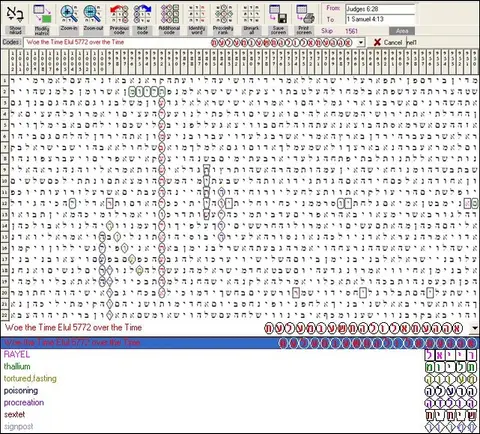Click the From field Judges 6:28

pyautogui.click(x=380, y=9)
